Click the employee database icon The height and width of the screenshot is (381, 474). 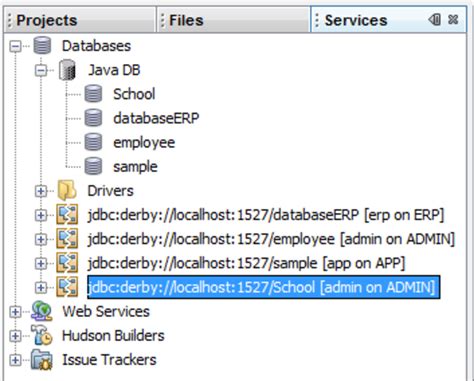(93, 142)
